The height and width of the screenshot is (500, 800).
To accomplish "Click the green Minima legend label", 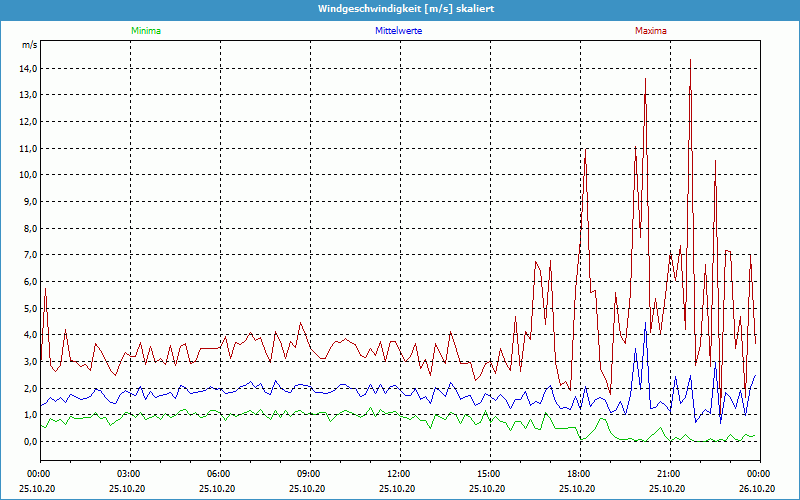I will click(145, 31).
